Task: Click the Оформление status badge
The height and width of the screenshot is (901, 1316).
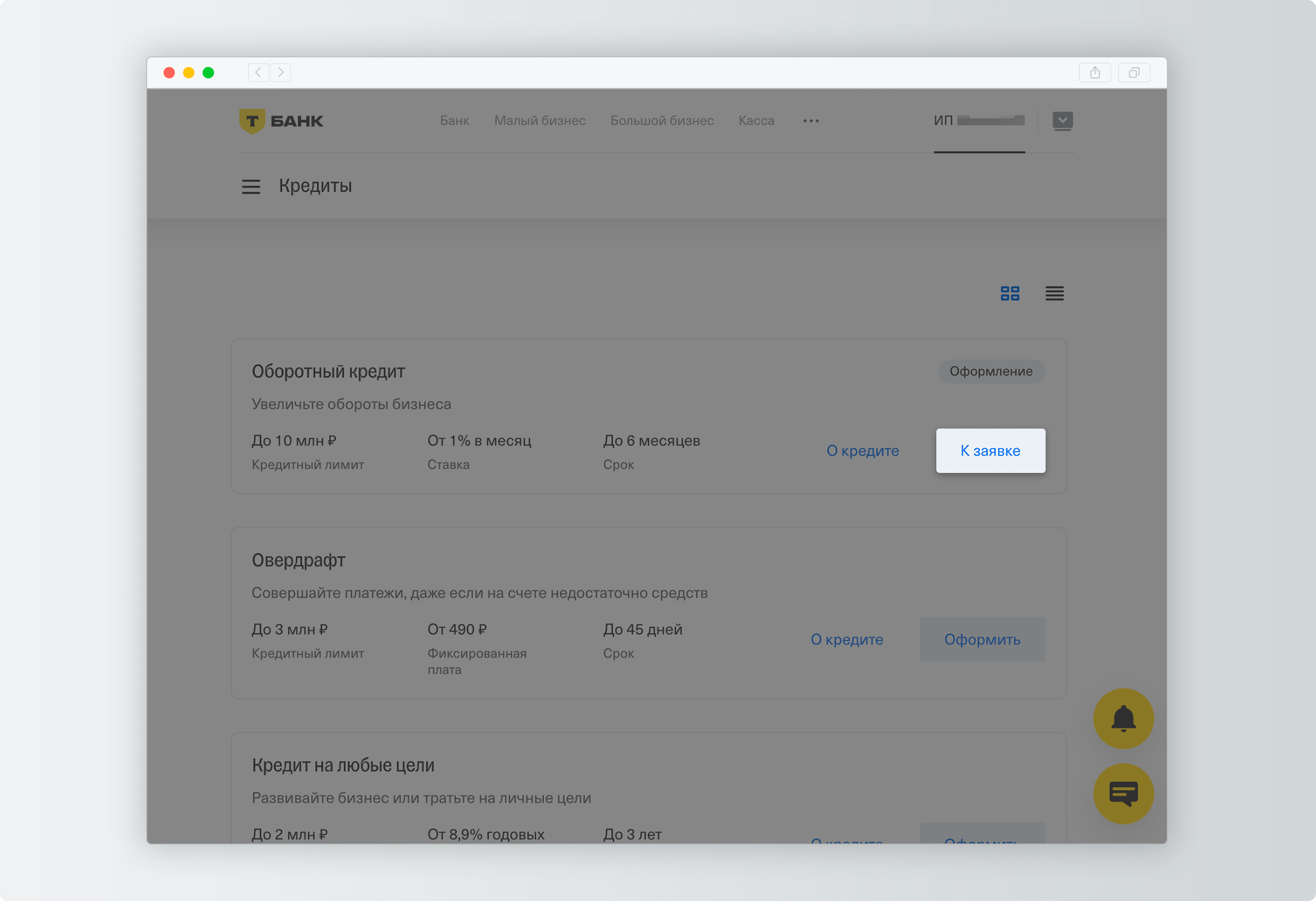Action: (990, 371)
